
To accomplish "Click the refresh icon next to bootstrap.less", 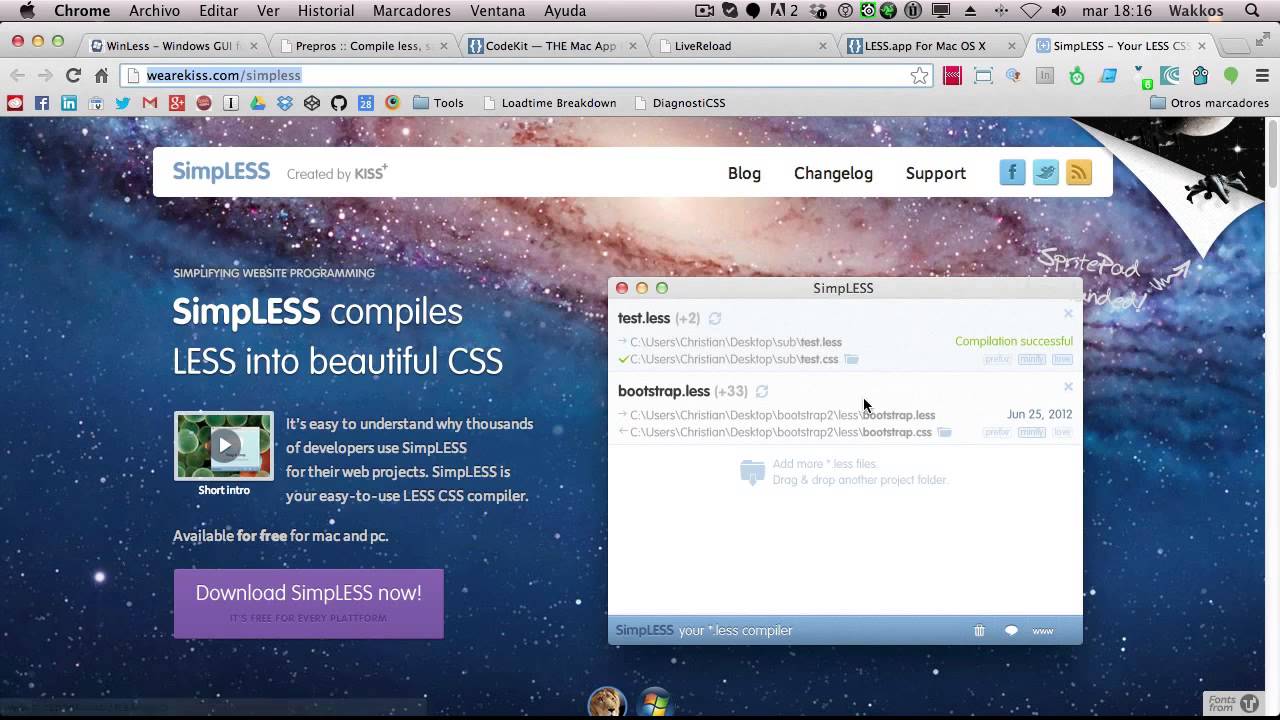I will tap(762, 392).
